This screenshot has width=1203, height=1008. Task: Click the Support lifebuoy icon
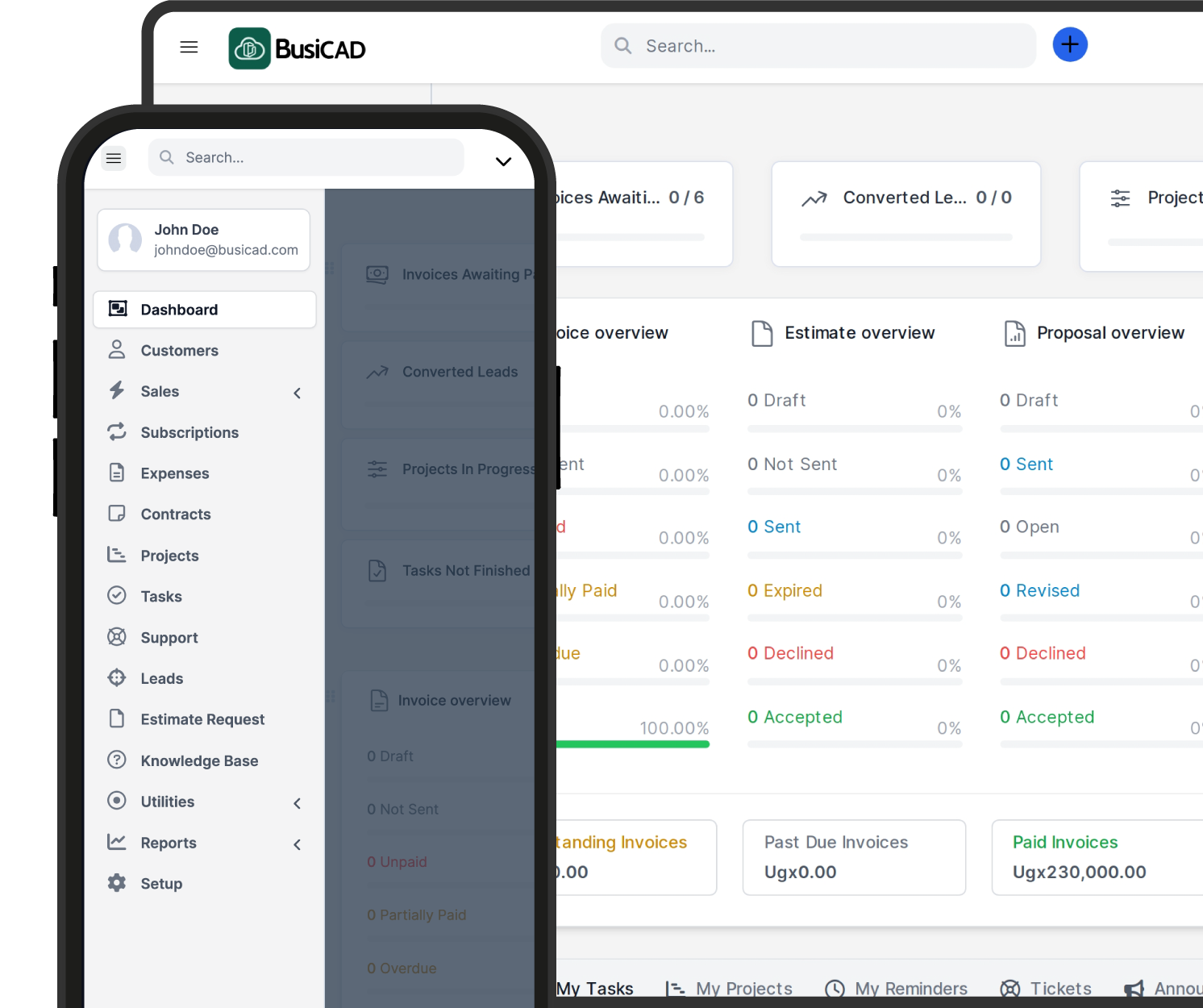[117, 636]
